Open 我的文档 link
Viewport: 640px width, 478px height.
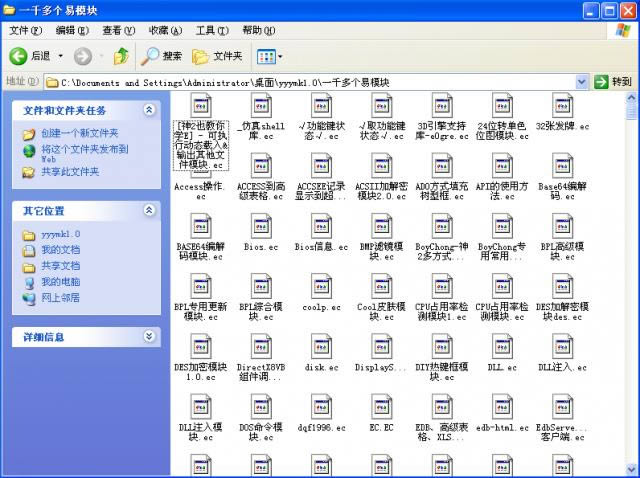(60, 250)
